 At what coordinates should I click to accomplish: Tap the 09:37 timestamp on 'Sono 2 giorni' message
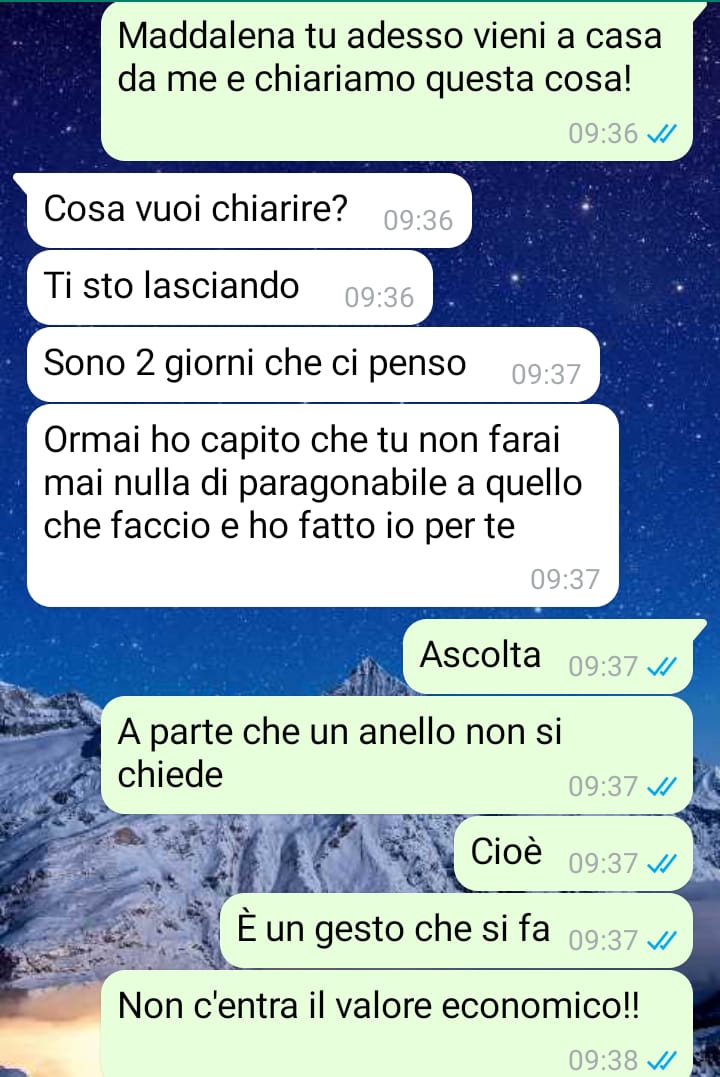546,375
